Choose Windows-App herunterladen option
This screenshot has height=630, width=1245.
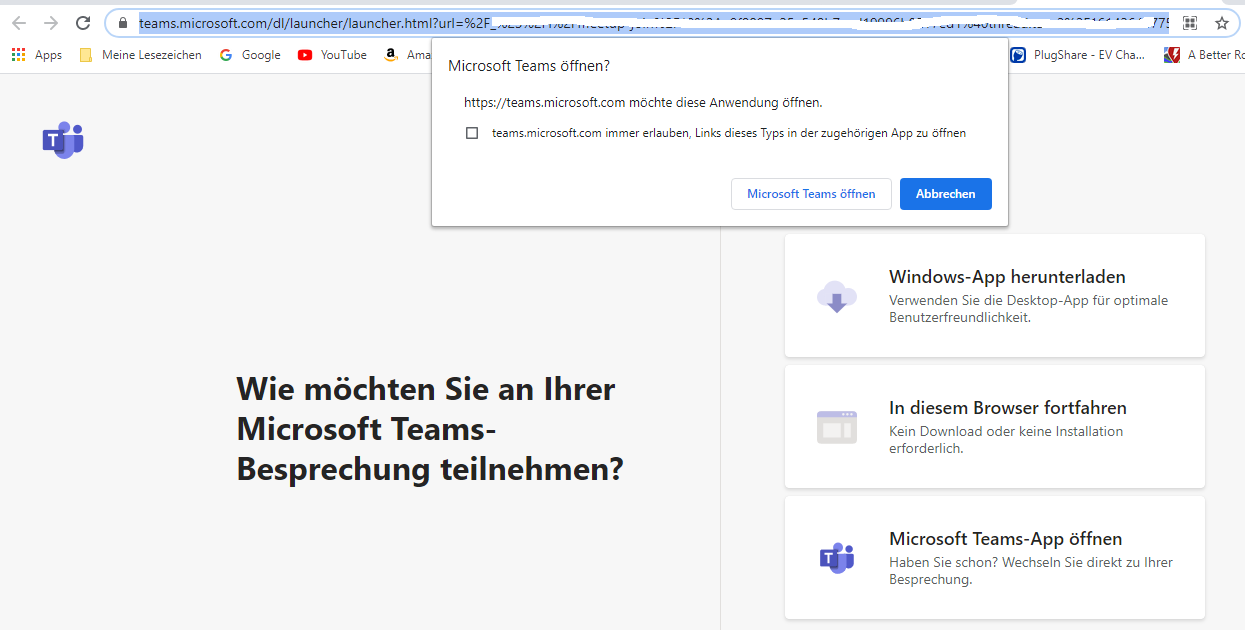point(994,295)
